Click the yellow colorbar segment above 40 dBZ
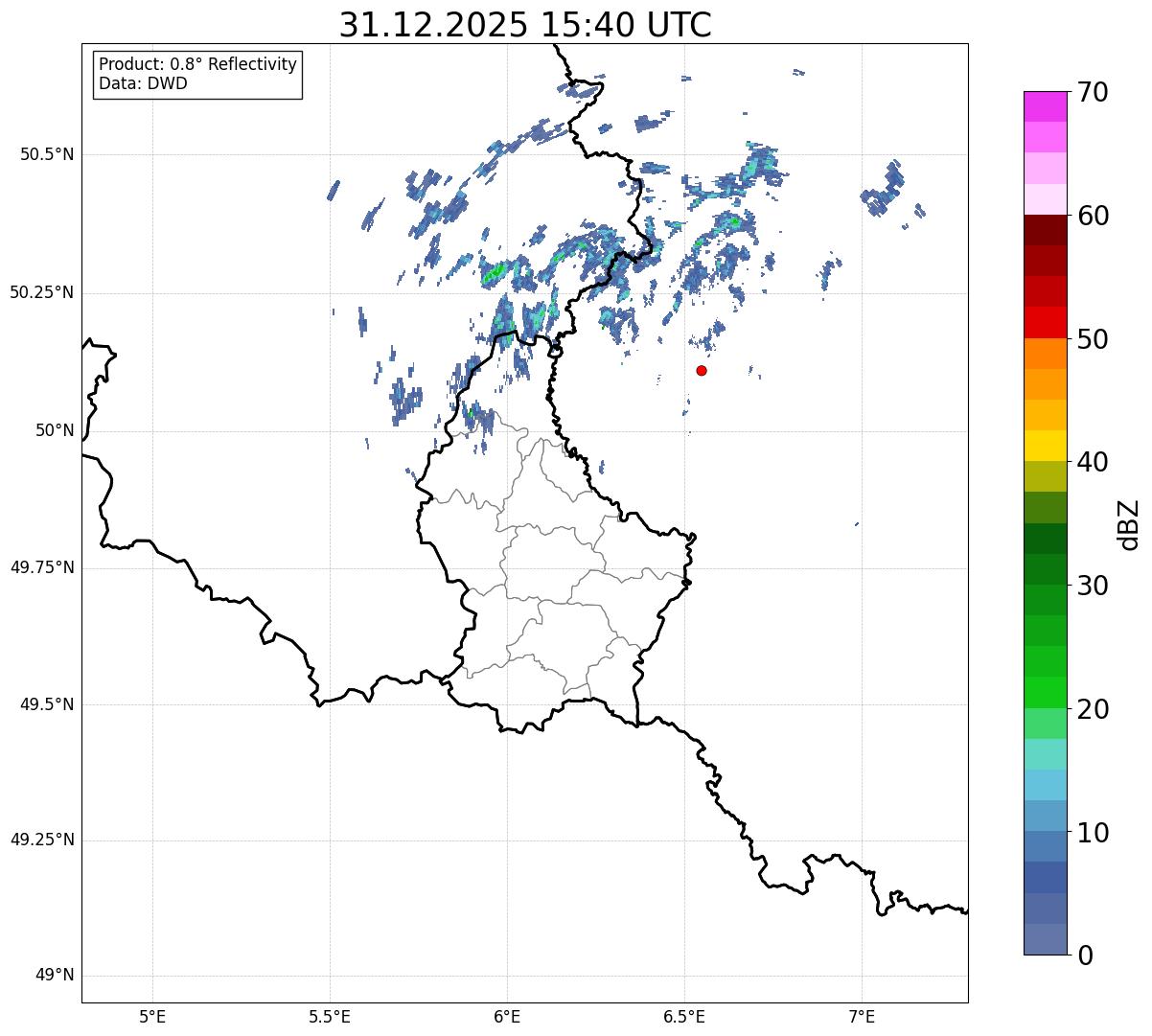Image resolution: width=1152 pixels, height=1036 pixels. pos(1046,446)
